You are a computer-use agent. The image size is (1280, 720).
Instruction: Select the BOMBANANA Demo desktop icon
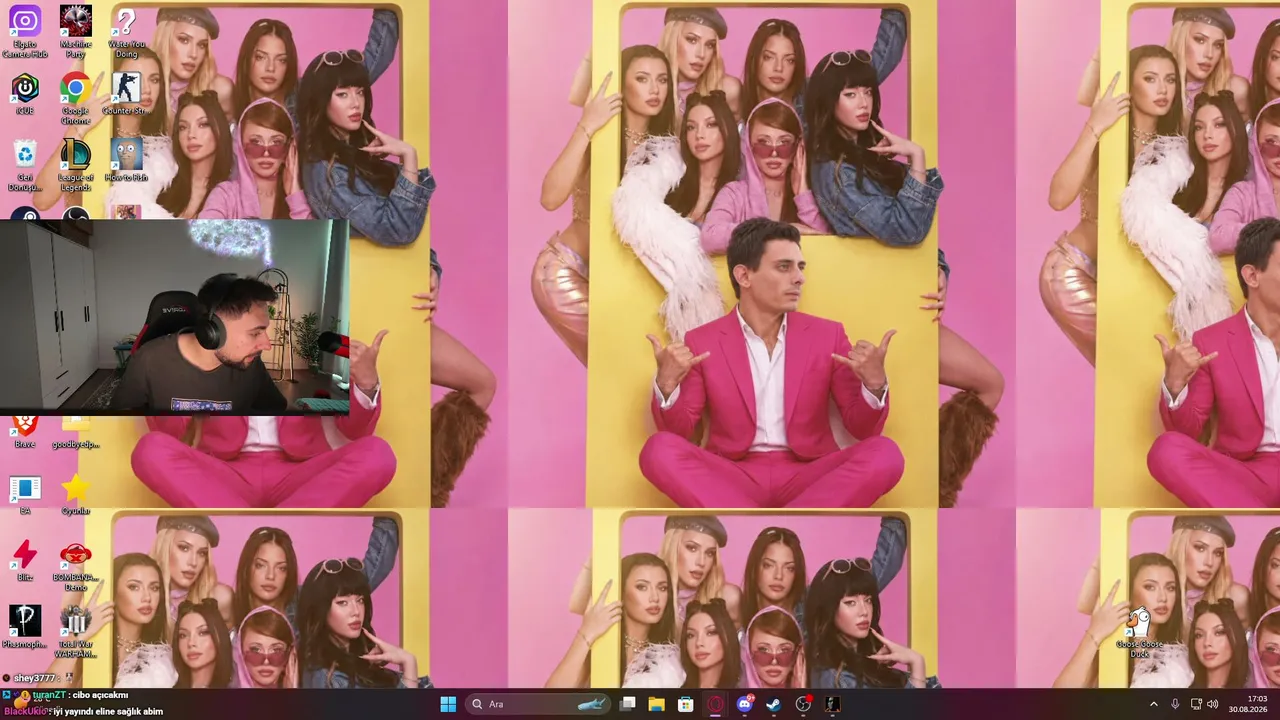click(75, 566)
